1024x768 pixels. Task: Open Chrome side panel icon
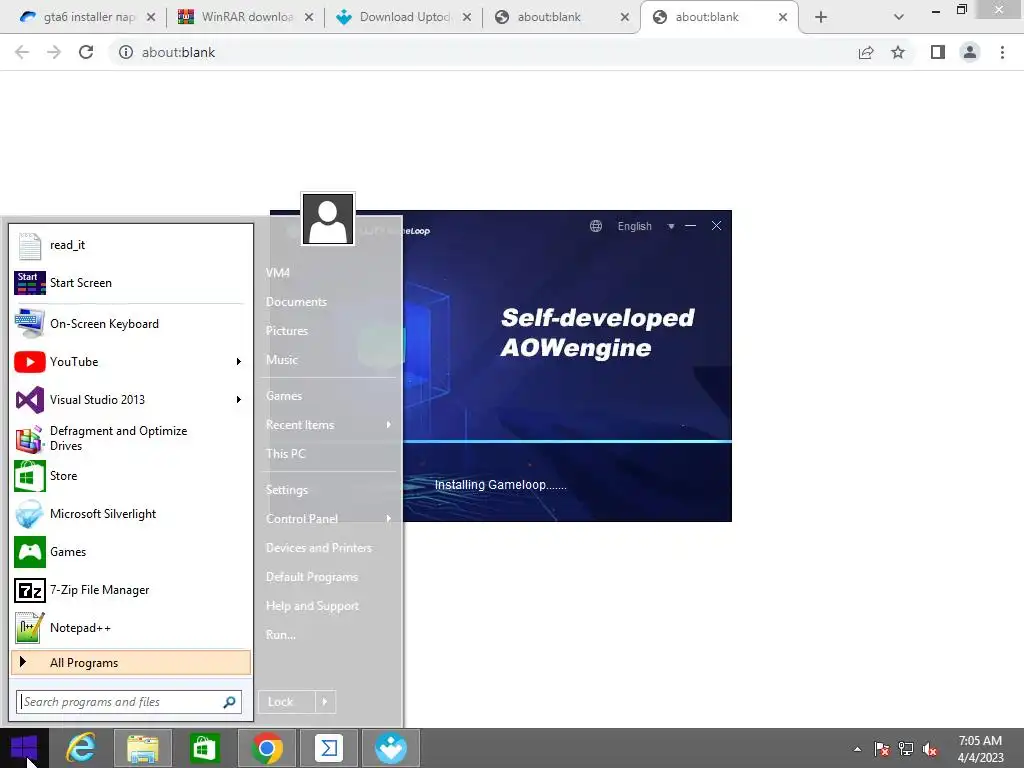[x=938, y=52]
